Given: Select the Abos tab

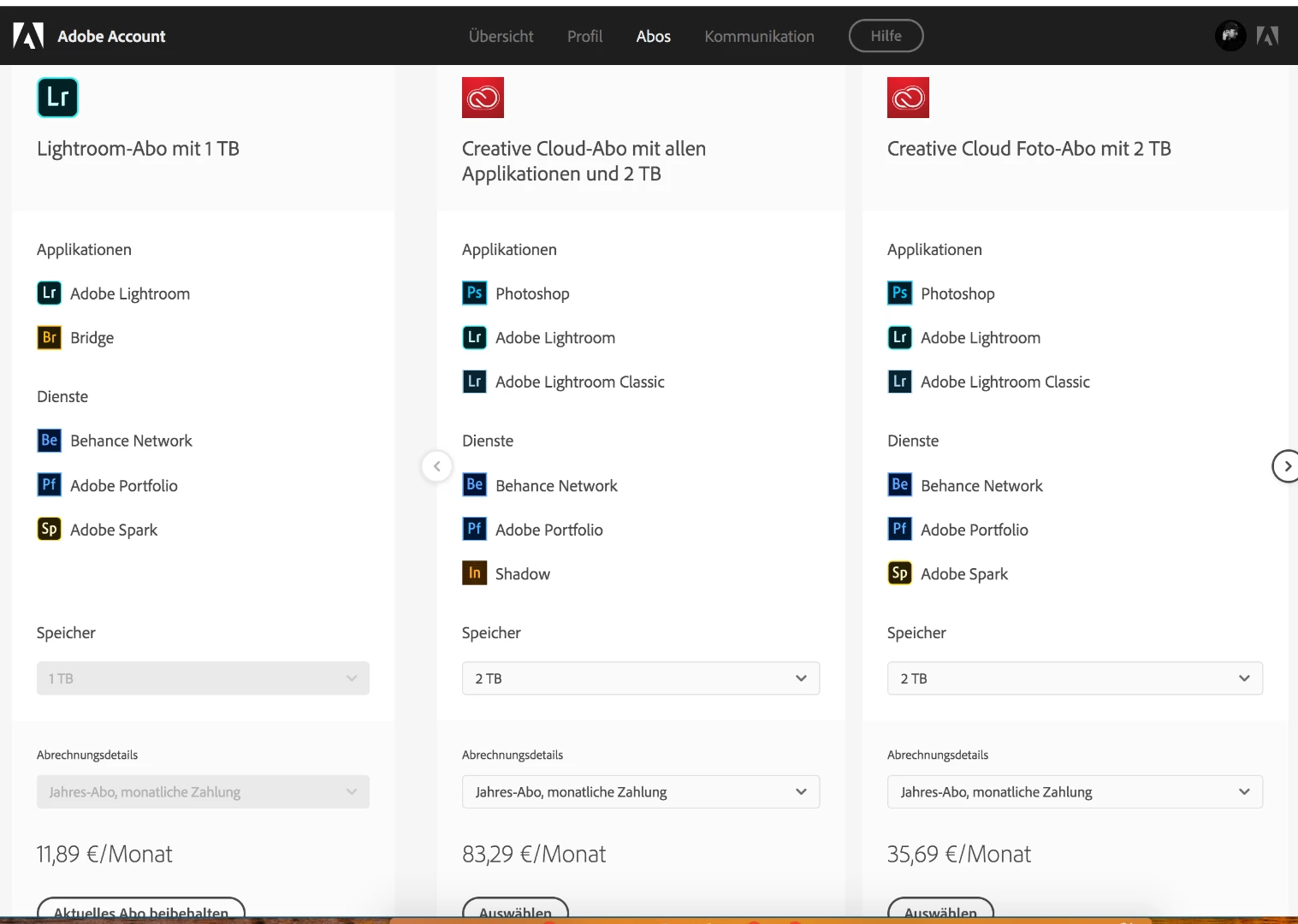Looking at the screenshot, I should [653, 36].
